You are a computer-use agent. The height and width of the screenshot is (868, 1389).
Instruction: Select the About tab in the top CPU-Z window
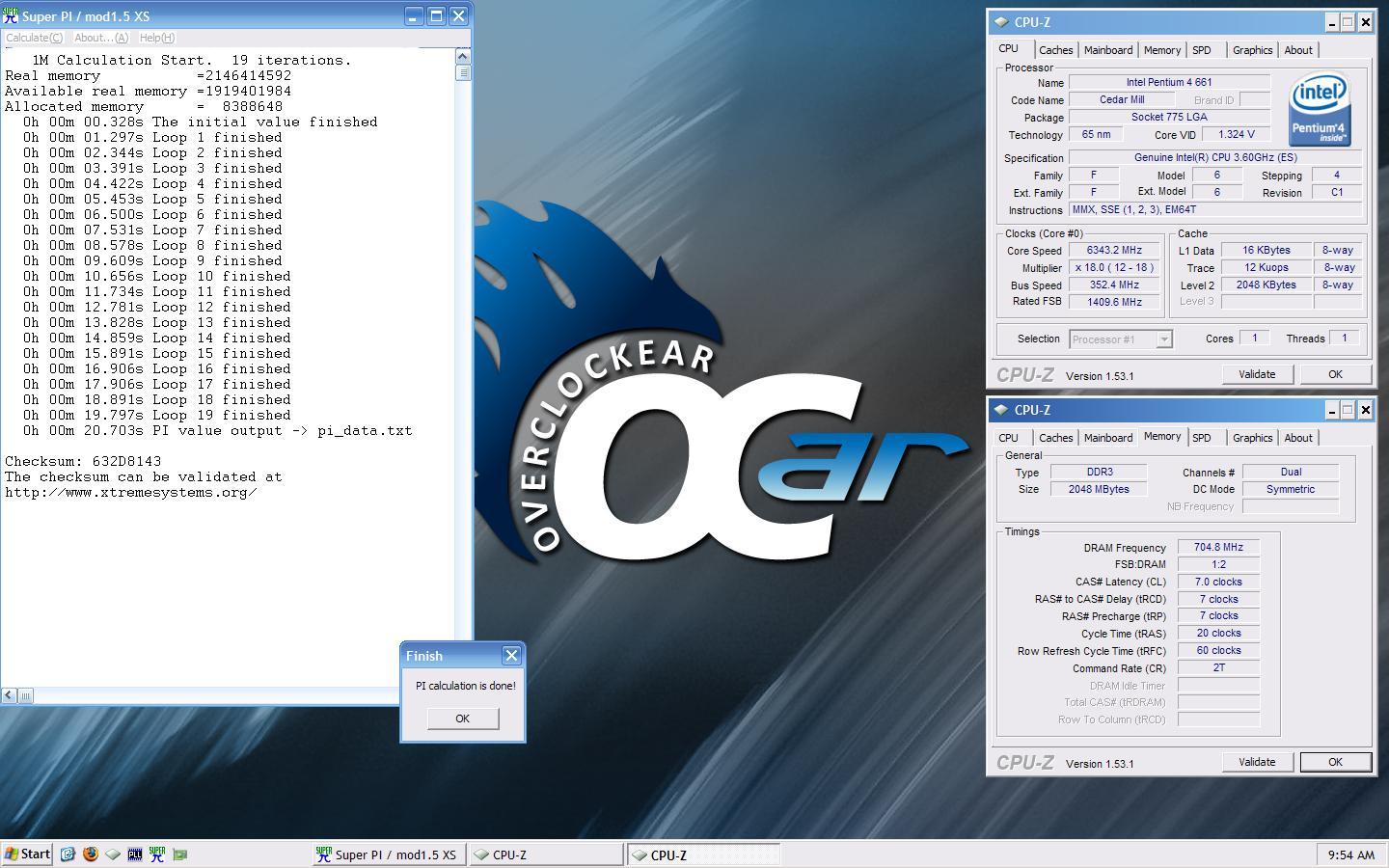(x=1298, y=50)
